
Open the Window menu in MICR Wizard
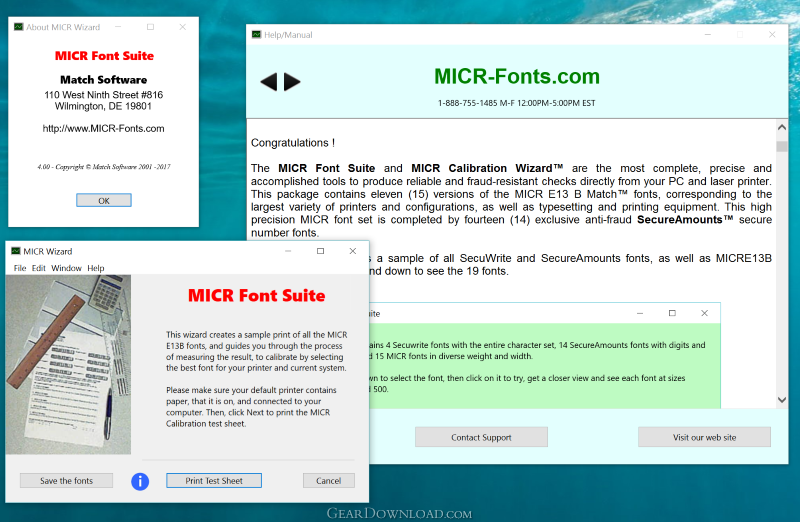point(66,268)
